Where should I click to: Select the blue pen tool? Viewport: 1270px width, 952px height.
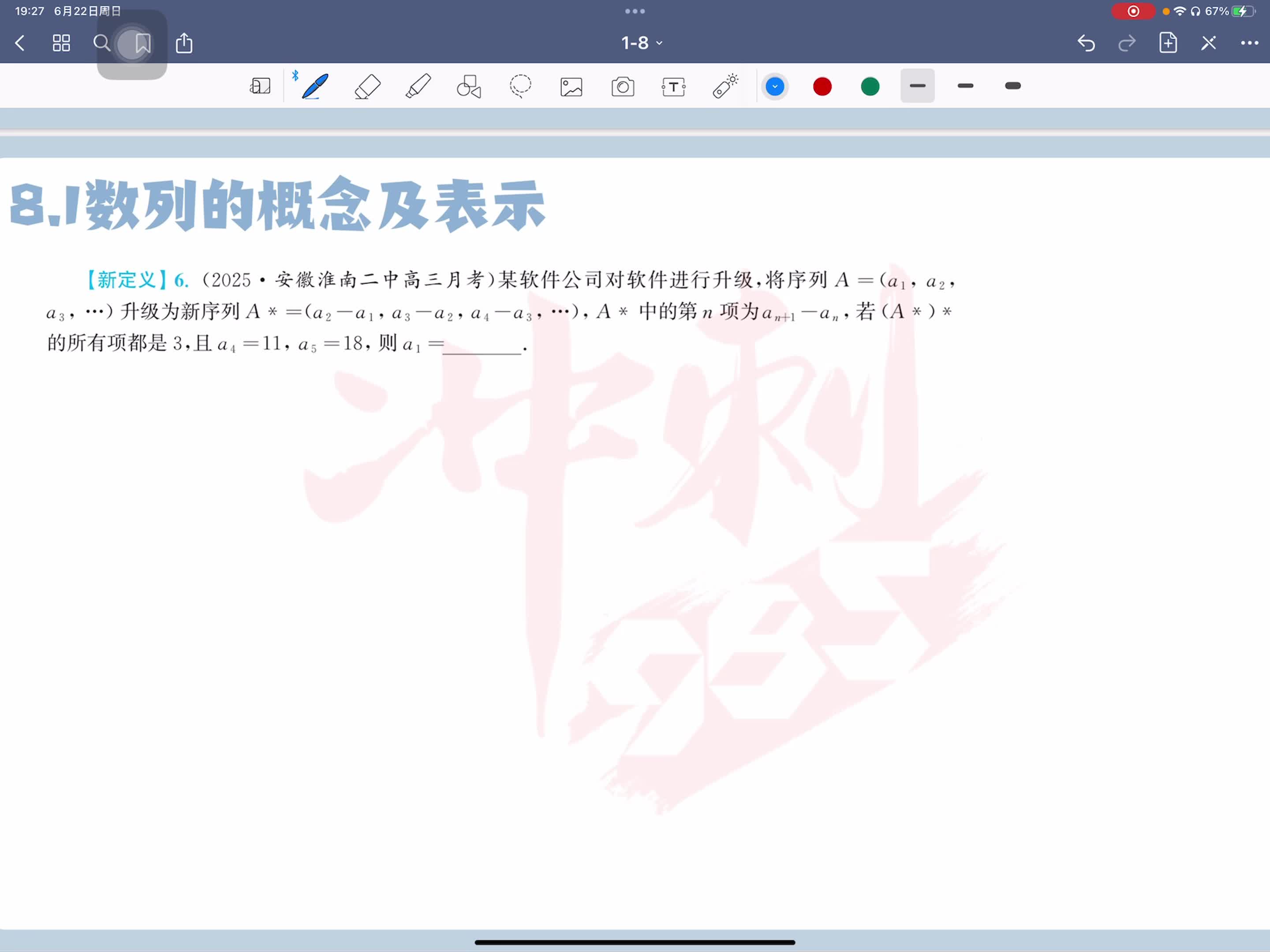pyautogui.click(x=315, y=87)
